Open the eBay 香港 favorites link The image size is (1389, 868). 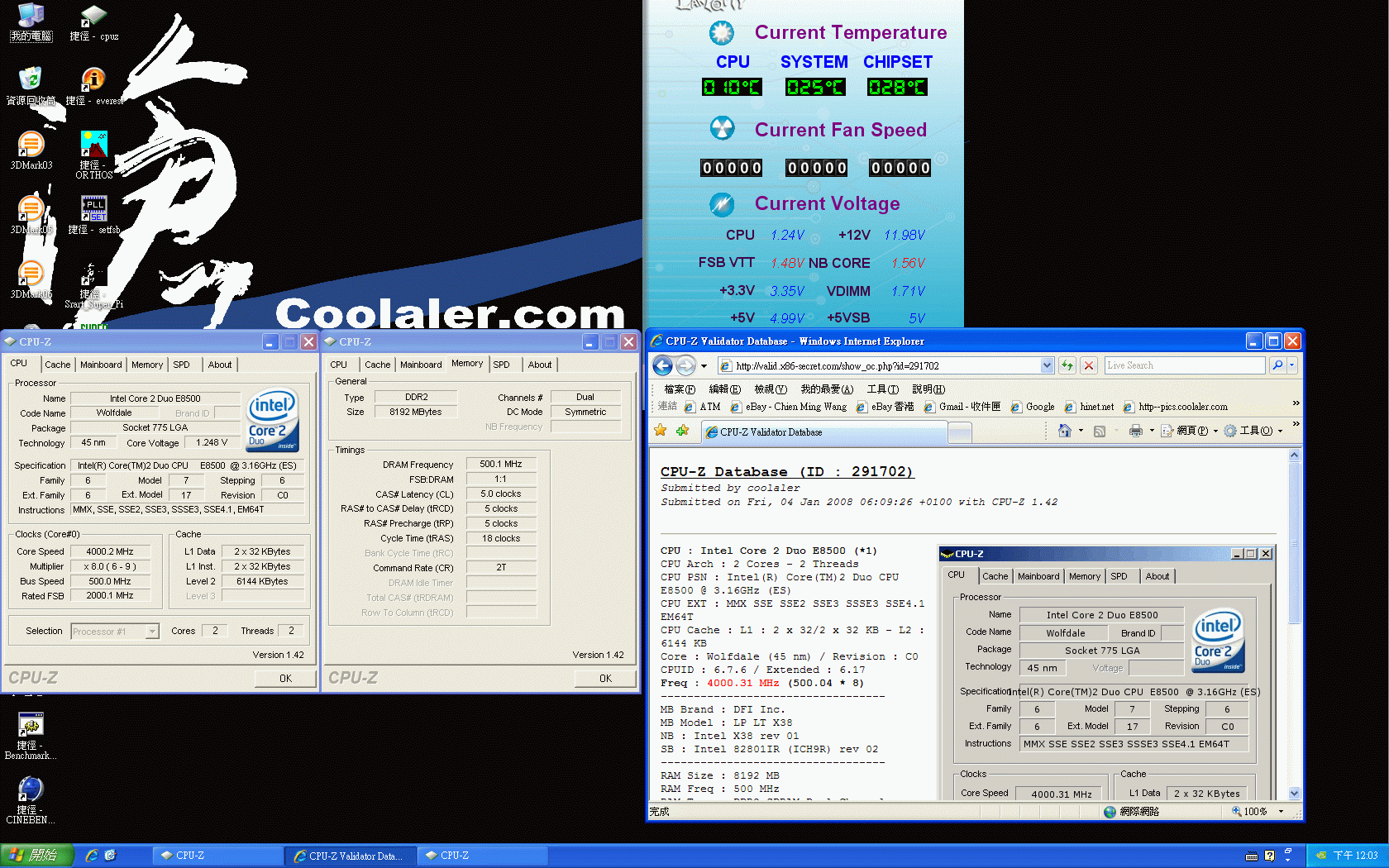tap(885, 407)
